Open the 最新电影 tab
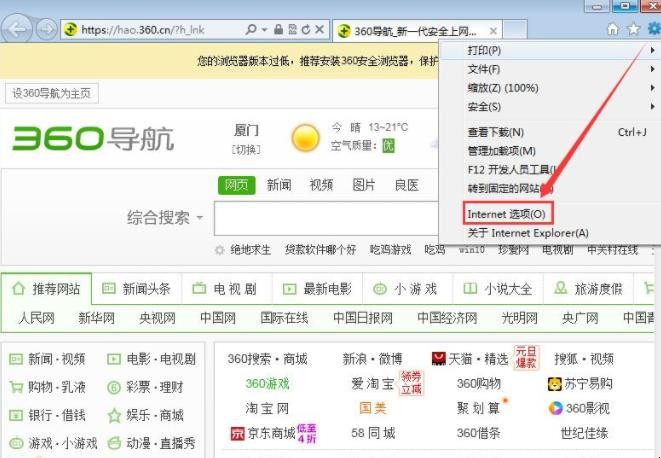Image resolution: width=661 pixels, height=458 pixels. pos(317,289)
